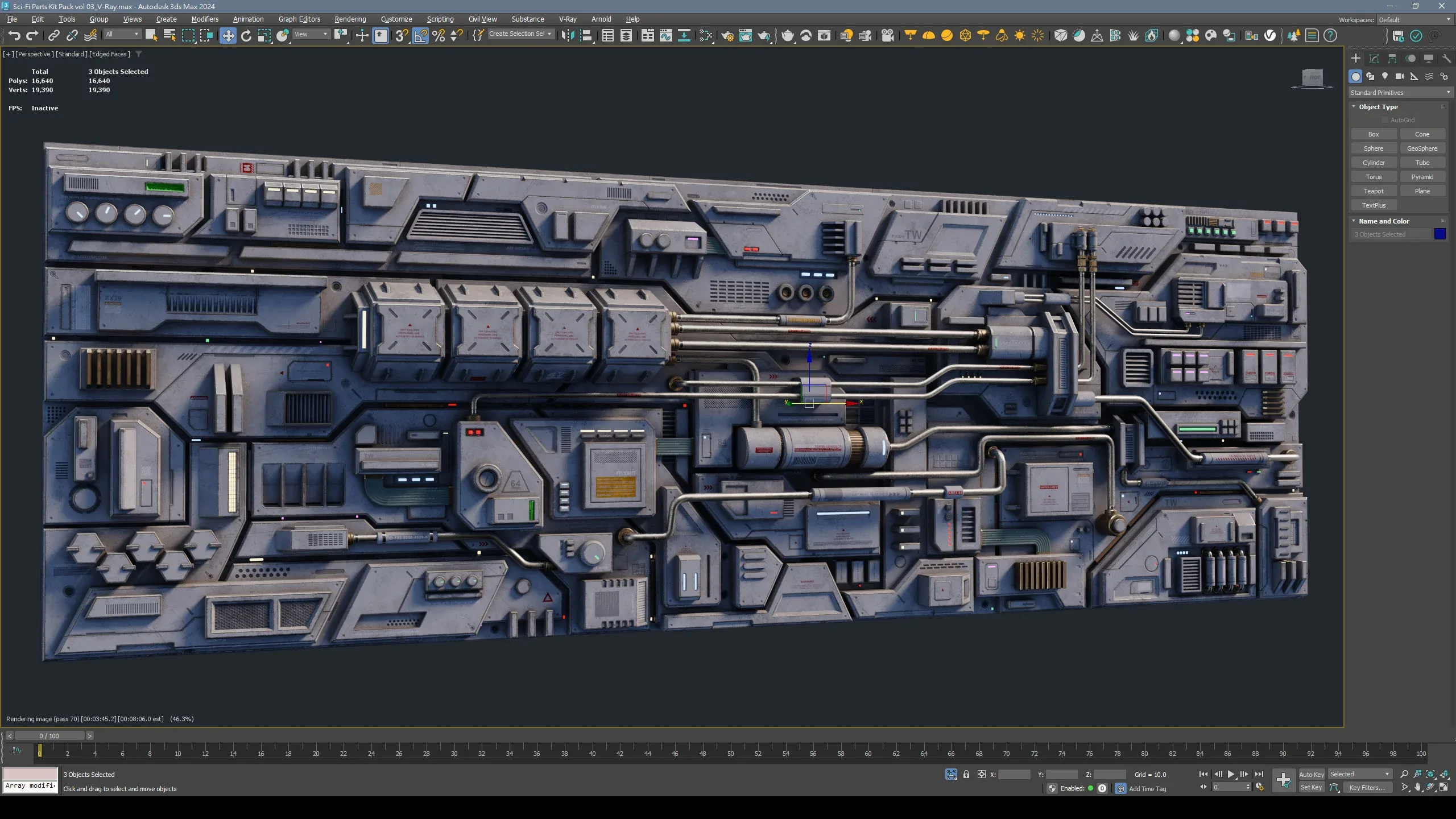This screenshot has width=1456, height=819.
Task: Toggle the Angle Snap button
Action: click(420, 36)
